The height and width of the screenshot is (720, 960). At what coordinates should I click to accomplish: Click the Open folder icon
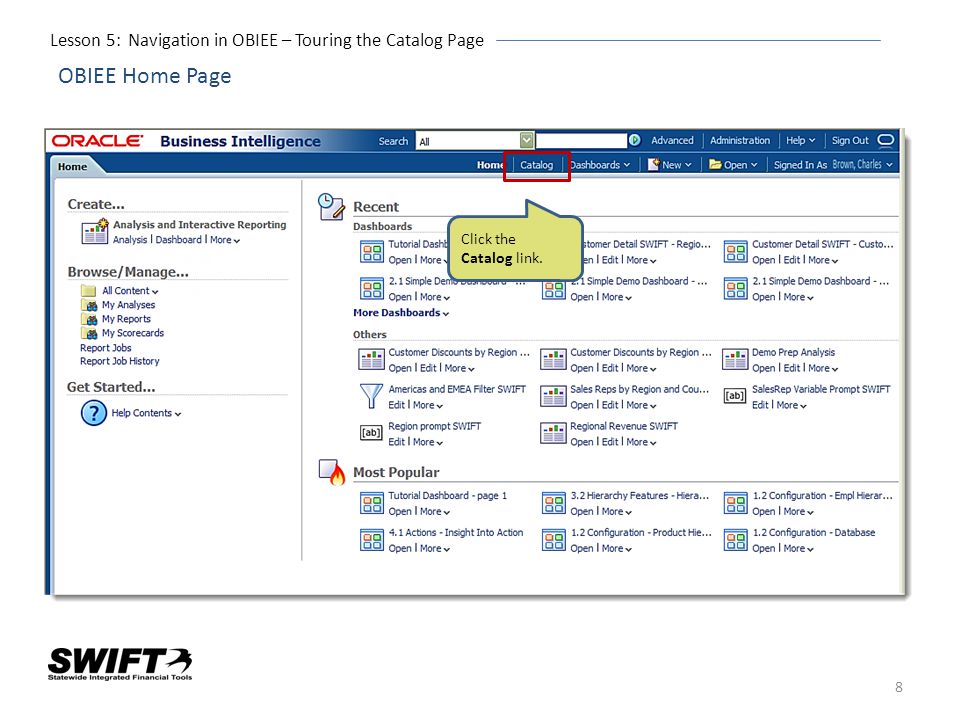tap(715, 164)
